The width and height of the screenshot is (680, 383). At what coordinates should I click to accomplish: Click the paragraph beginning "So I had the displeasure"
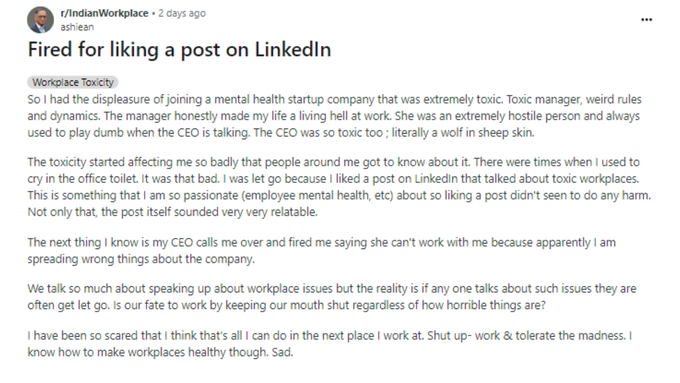[x=334, y=116]
